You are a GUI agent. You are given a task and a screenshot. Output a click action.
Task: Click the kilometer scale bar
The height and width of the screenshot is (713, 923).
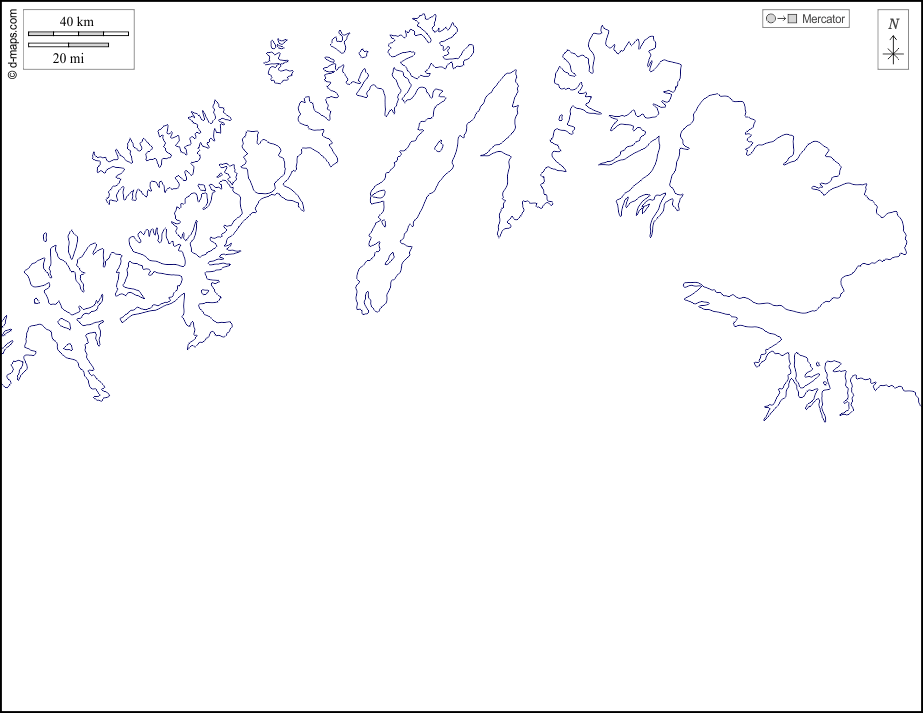78,34
